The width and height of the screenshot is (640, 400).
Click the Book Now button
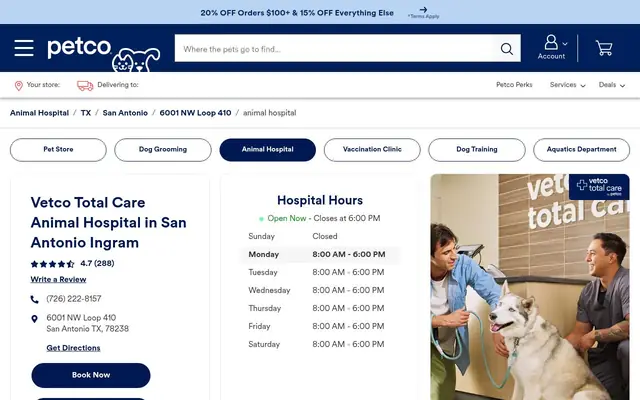(91, 375)
